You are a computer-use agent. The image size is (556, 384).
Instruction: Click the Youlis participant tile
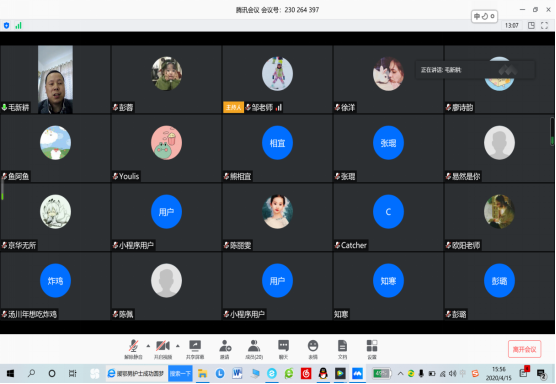[x=166, y=148]
